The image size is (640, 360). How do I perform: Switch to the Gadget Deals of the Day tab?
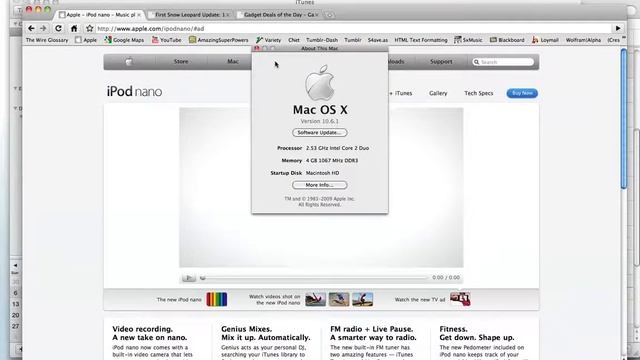tap(279, 15)
